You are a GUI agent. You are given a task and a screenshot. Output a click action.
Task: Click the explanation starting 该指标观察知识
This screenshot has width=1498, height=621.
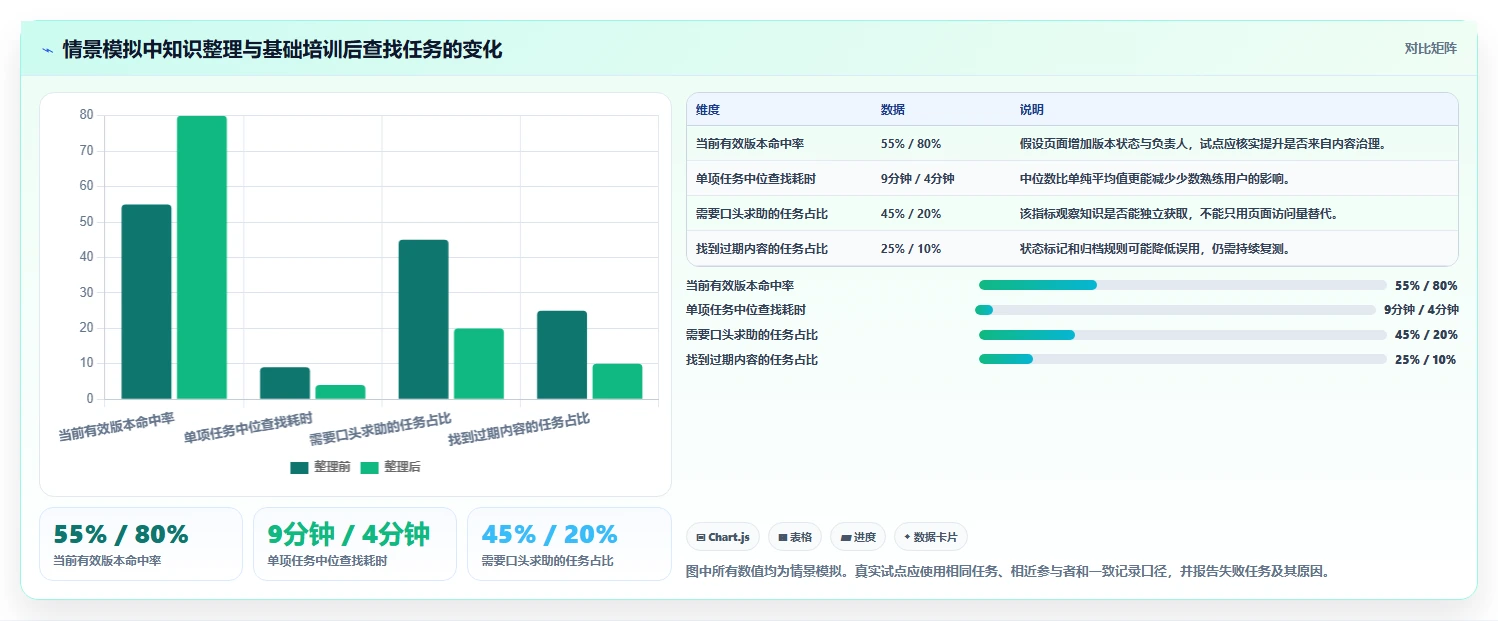pos(1179,214)
